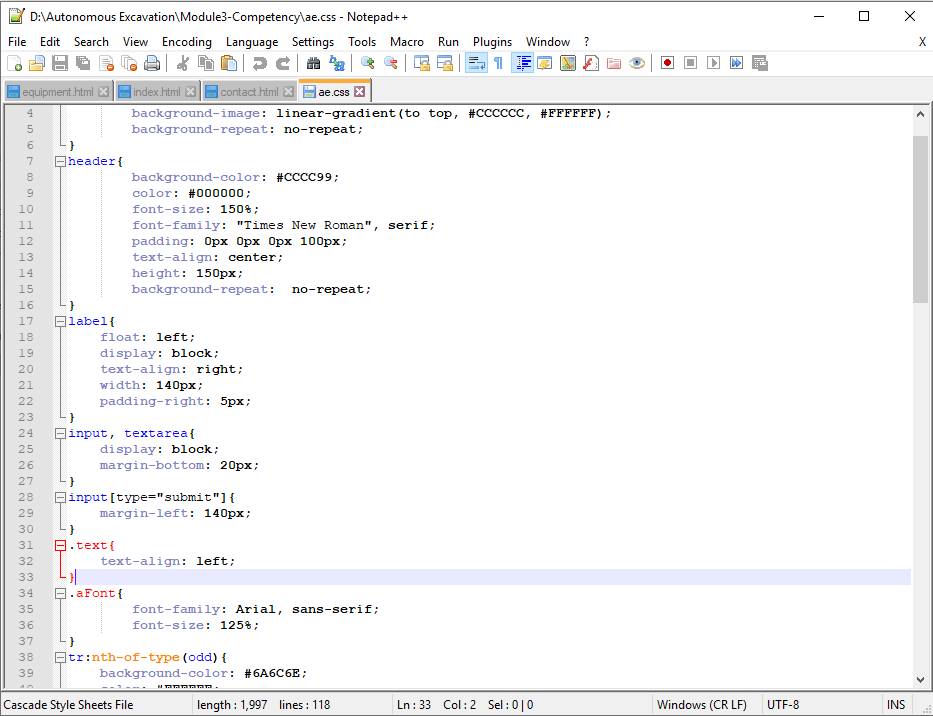The height and width of the screenshot is (716, 933).
Task: Toggle Show All Characters pilcrow button
Action: coord(498,63)
